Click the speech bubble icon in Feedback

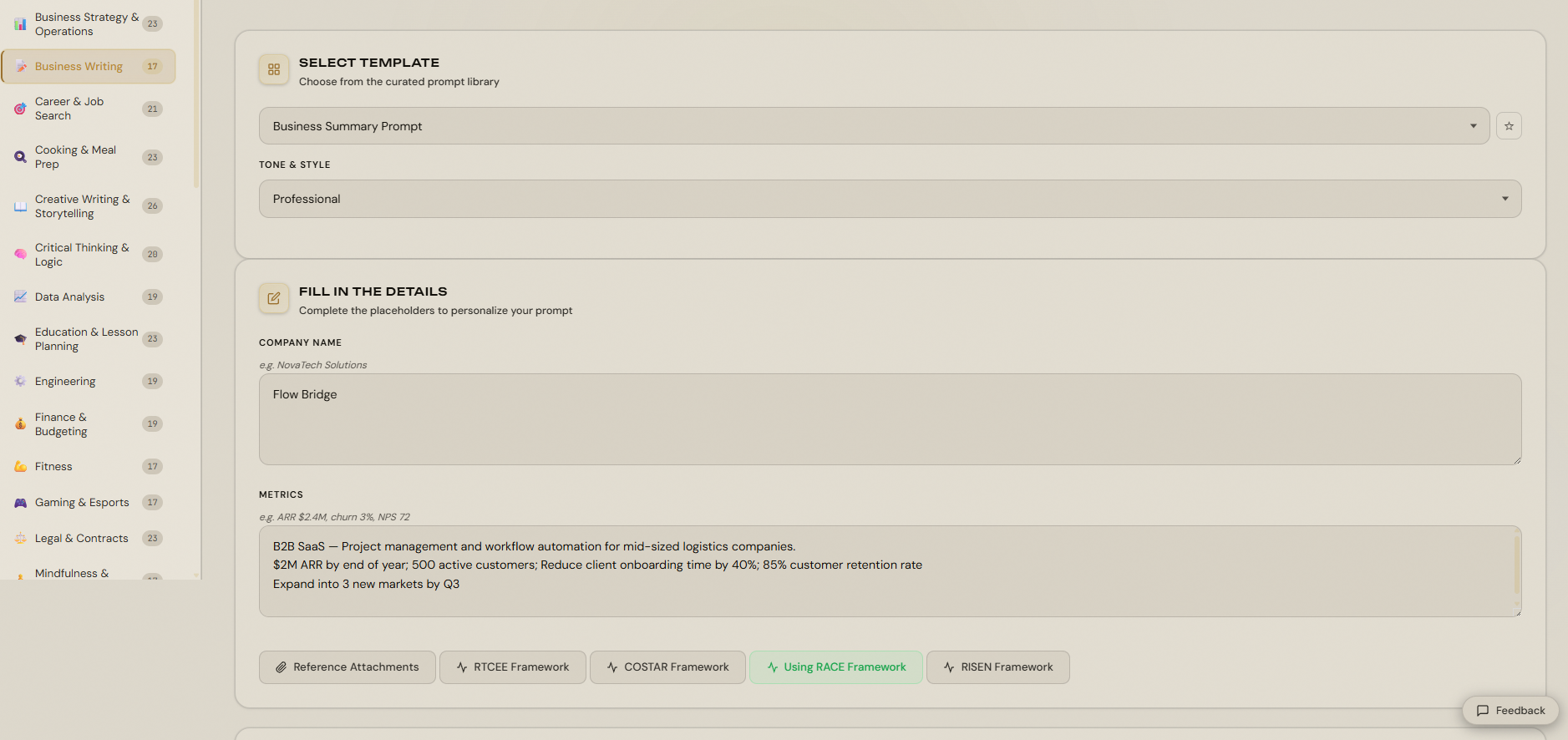tap(1483, 711)
